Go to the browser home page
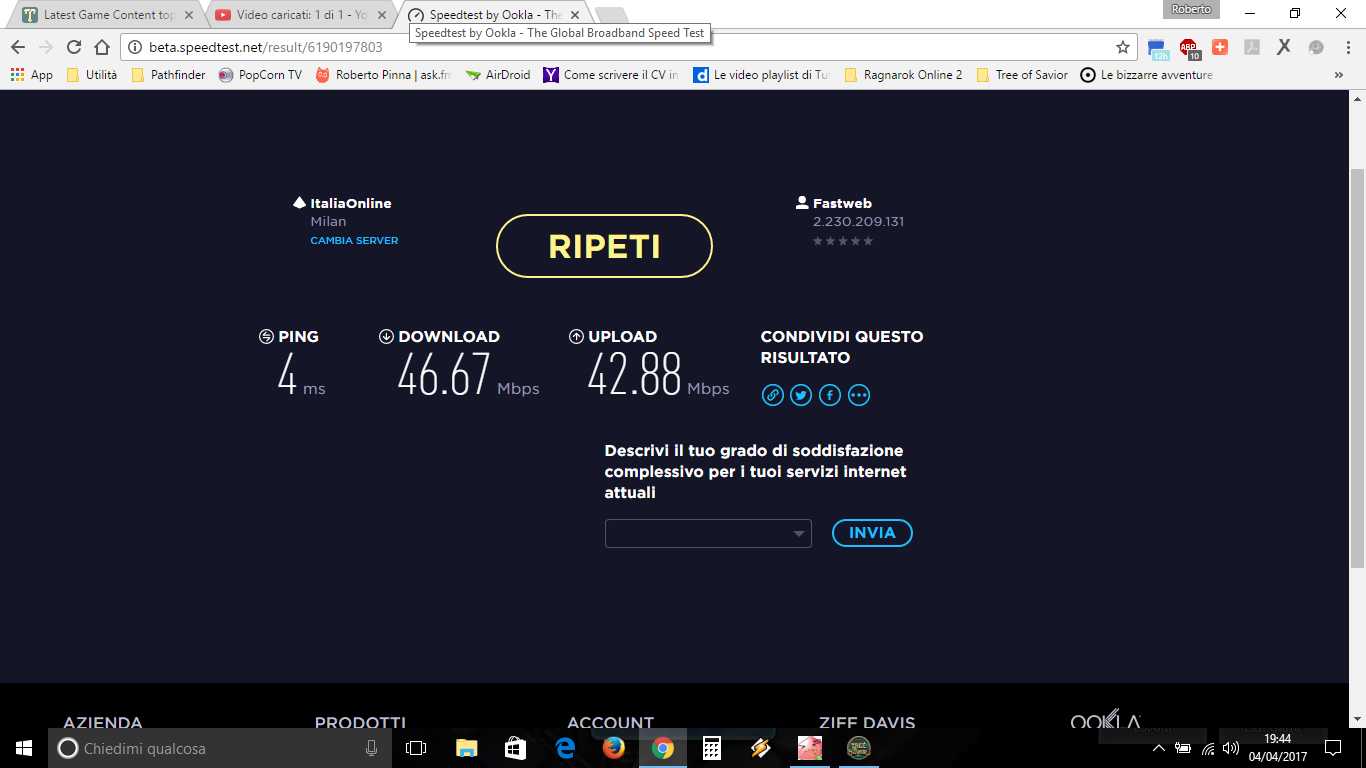 pyautogui.click(x=101, y=47)
